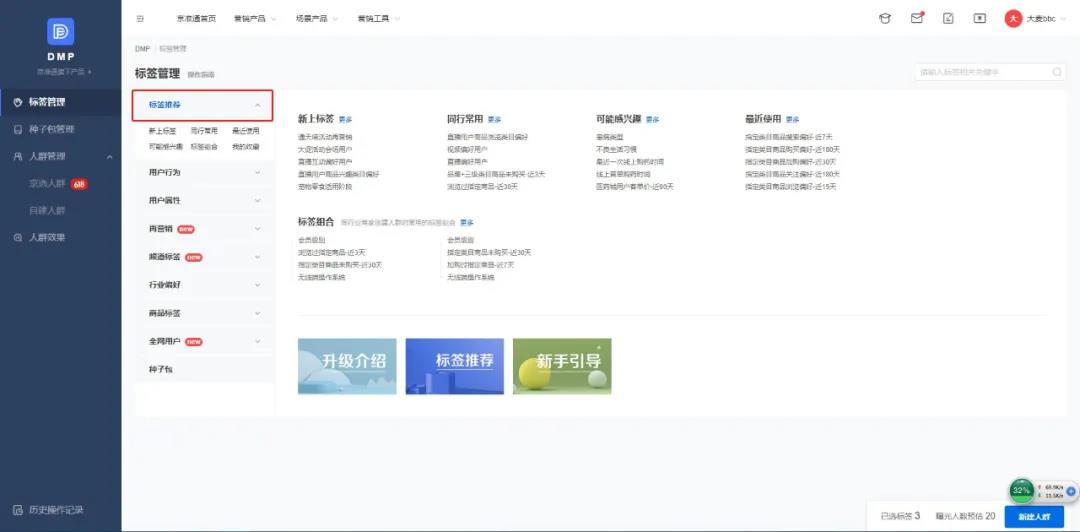Open the 营销产品 dropdown menu
The image size is (1080, 532).
(x=255, y=18)
